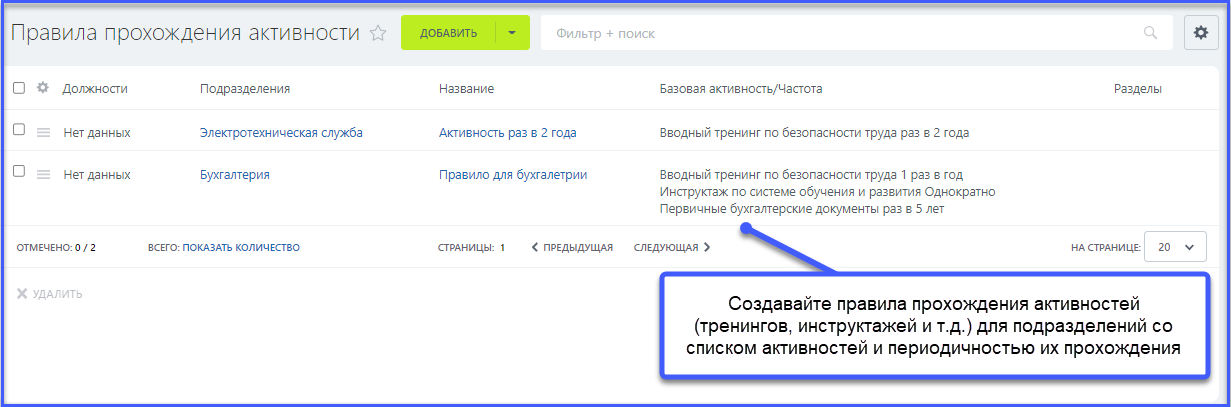
Task: Open the Правило для бухгалетрии link
Action: click(512, 174)
